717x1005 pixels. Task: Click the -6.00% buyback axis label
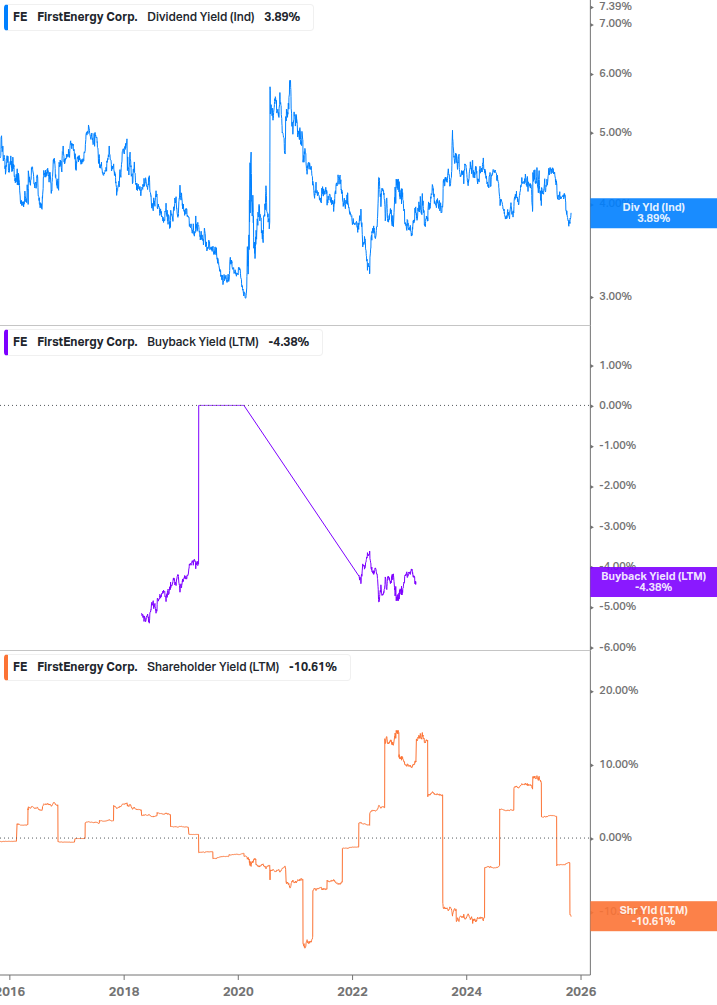coord(617,647)
